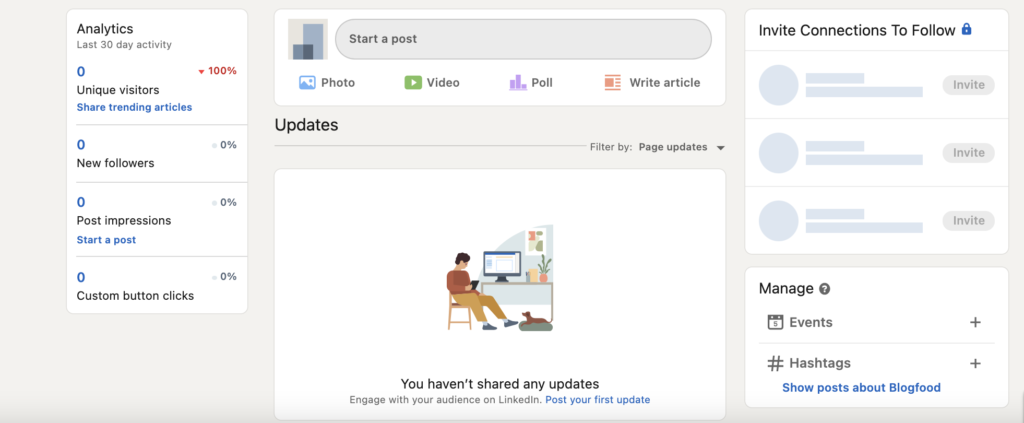Click the green Video icon
The width and height of the screenshot is (1024, 423).
(413, 83)
